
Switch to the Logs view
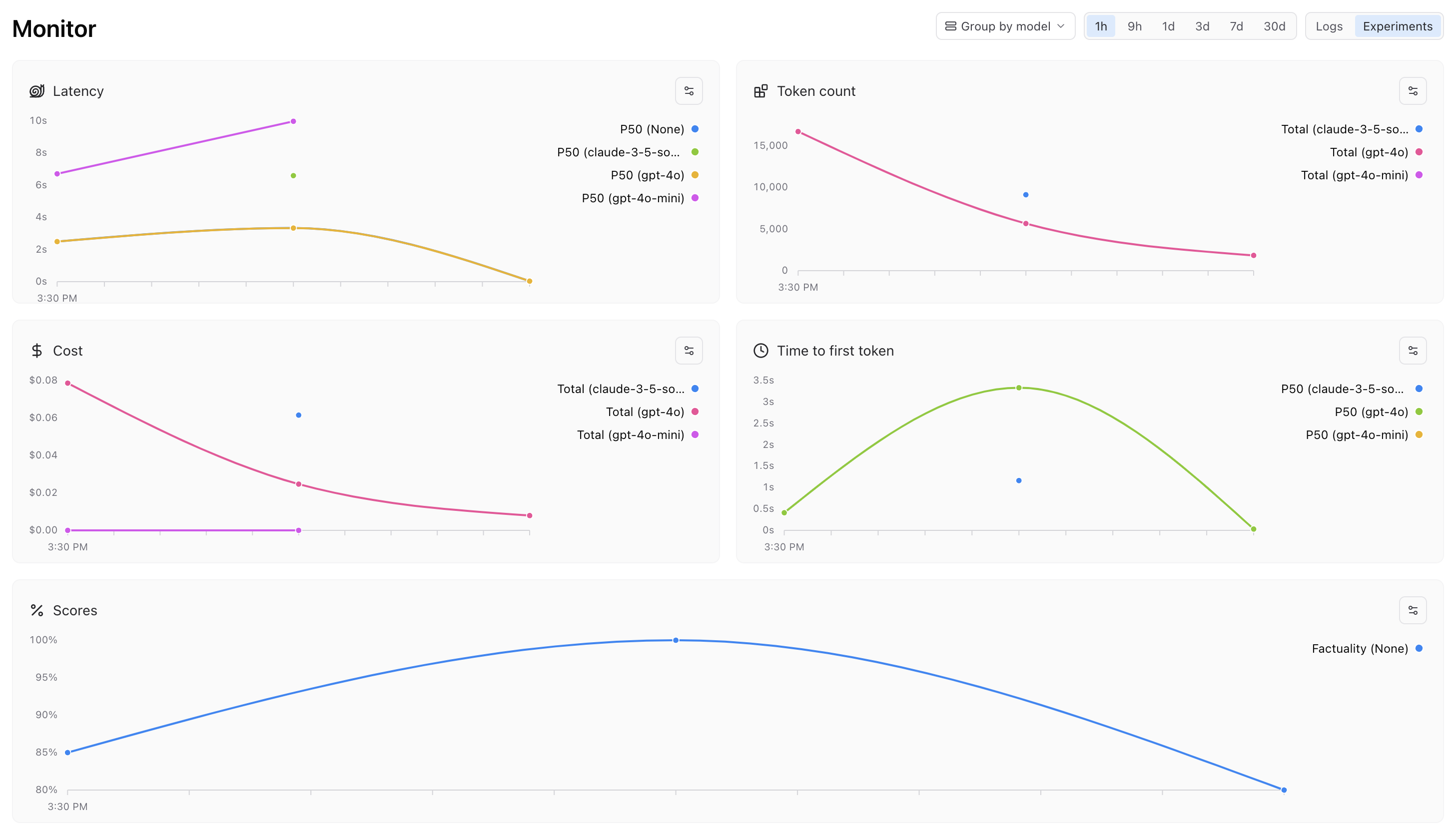[x=1329, y=26]
